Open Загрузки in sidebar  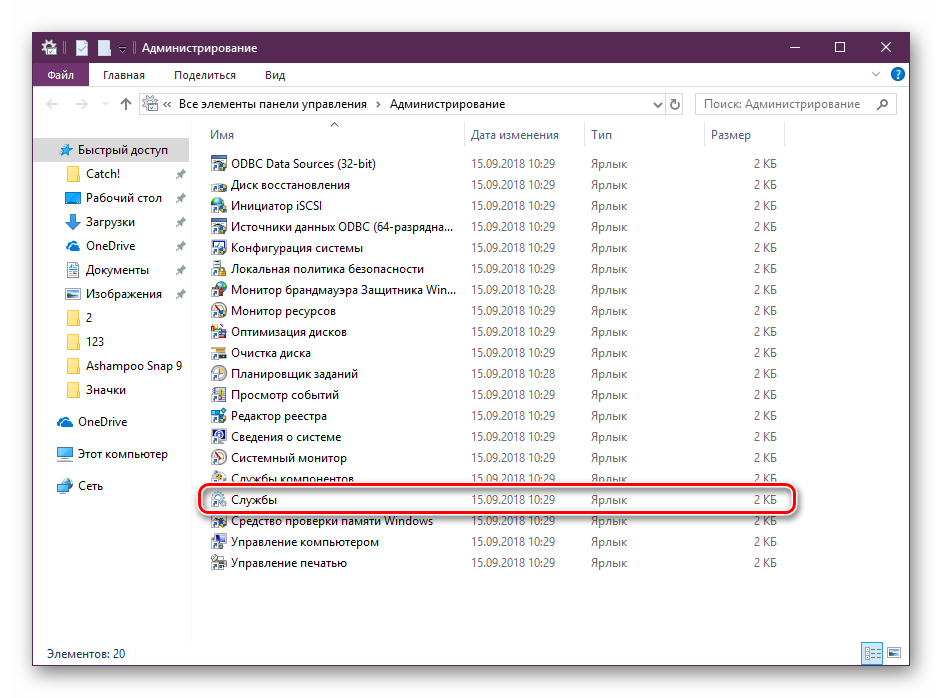[x=110, y=222]
